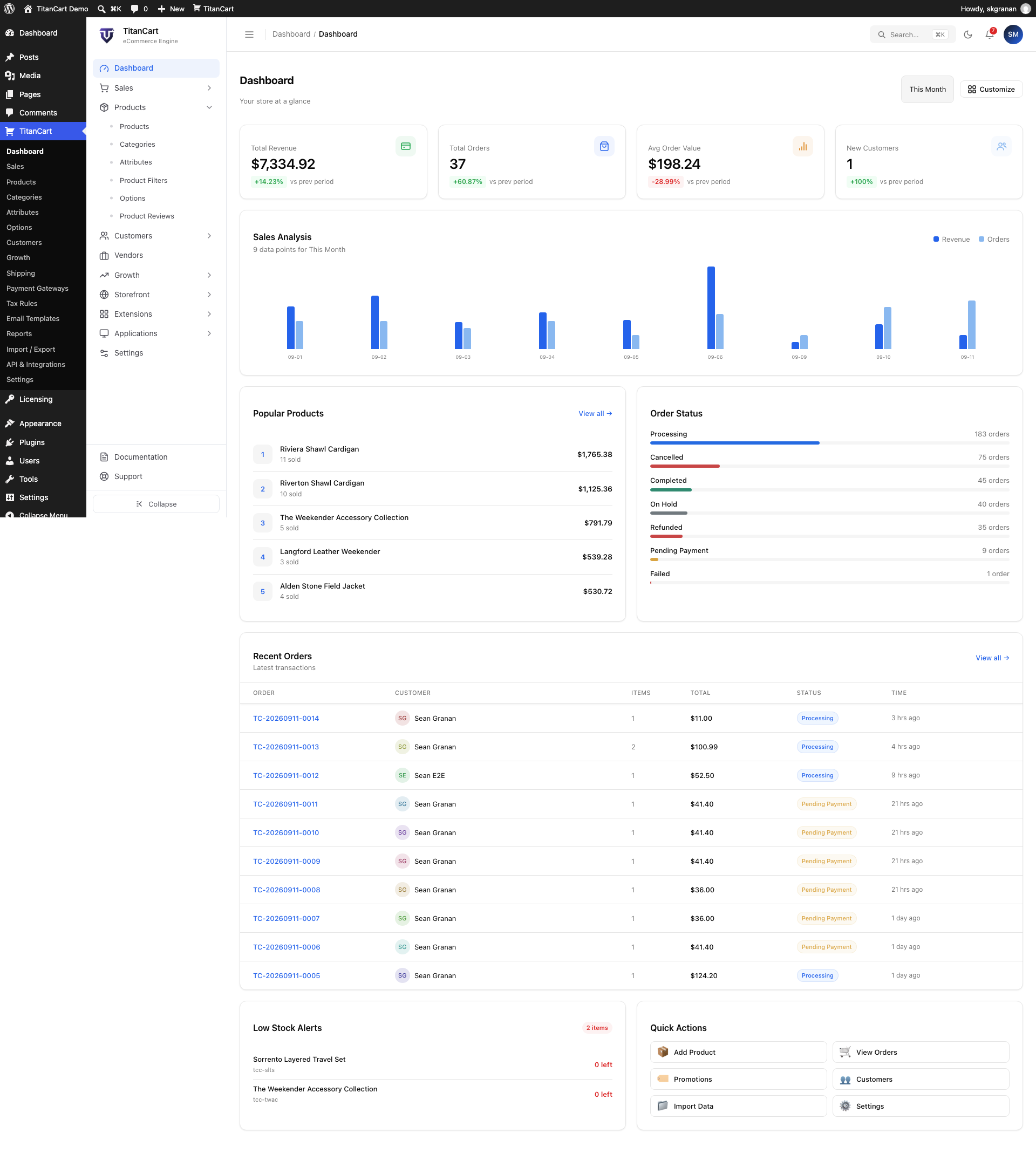The image size is (1036, 1154).
Task: Click the Promotions tag icon
Action: point(663,1078)
